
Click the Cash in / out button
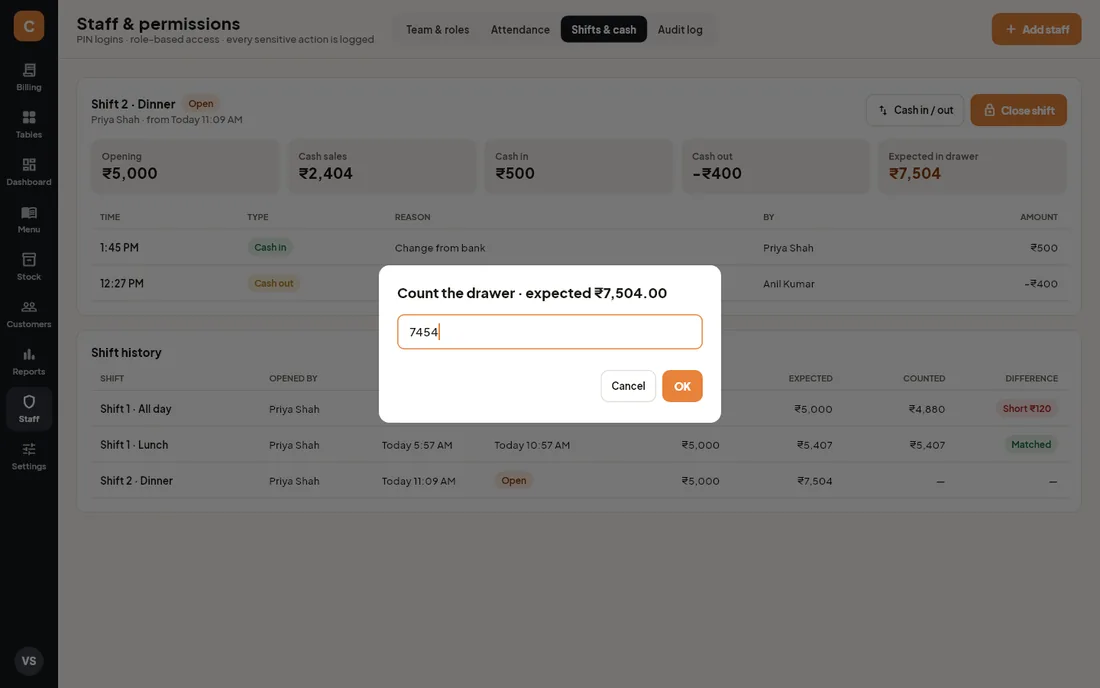click(915, 110)
